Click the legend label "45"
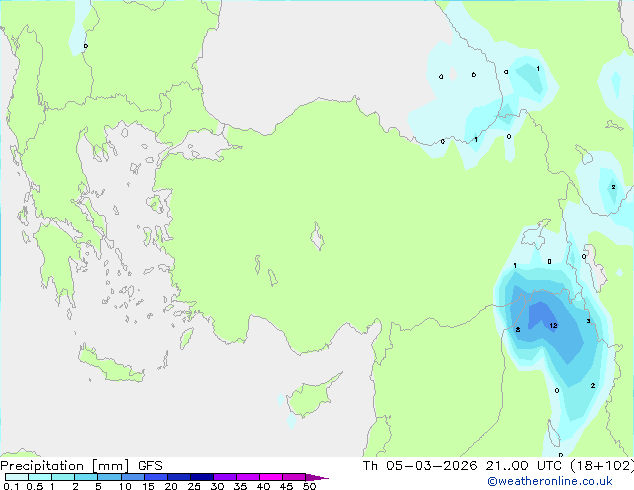 [286, 486]
